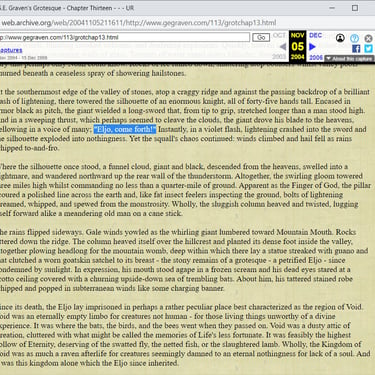This screenshot has width=375, height=375.
Task: Click the Wayback Machine URL input field
Action: pyautogui.click(x=124, y=37)
